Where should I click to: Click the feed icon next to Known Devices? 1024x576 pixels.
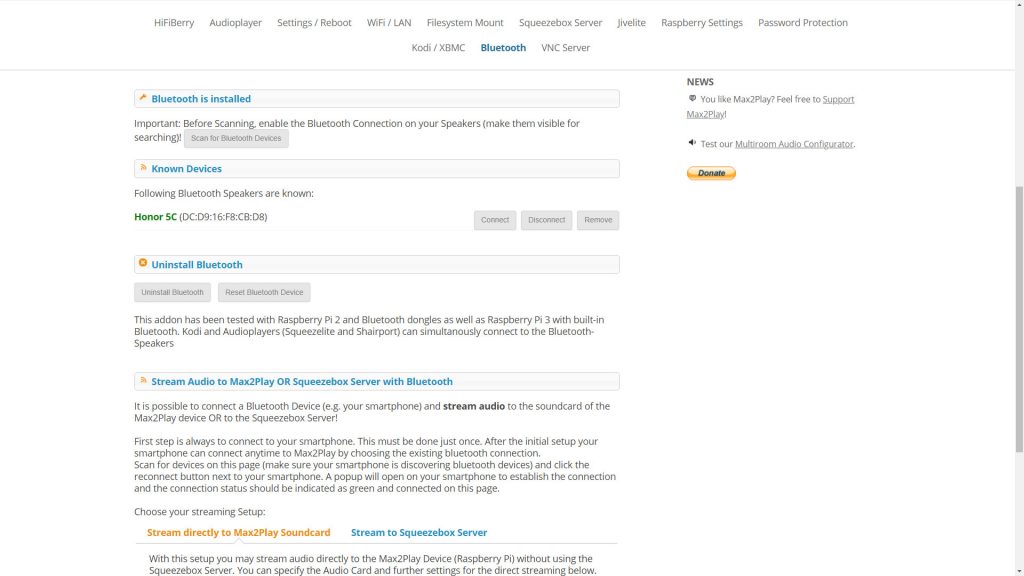pos(143,168)
